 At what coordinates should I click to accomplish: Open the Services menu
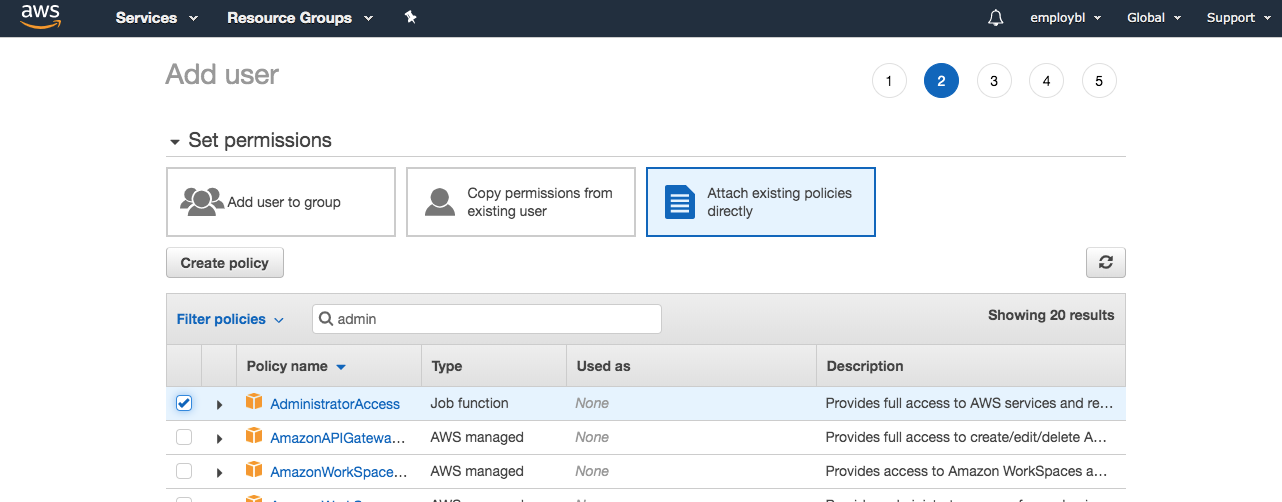(156, 18)
